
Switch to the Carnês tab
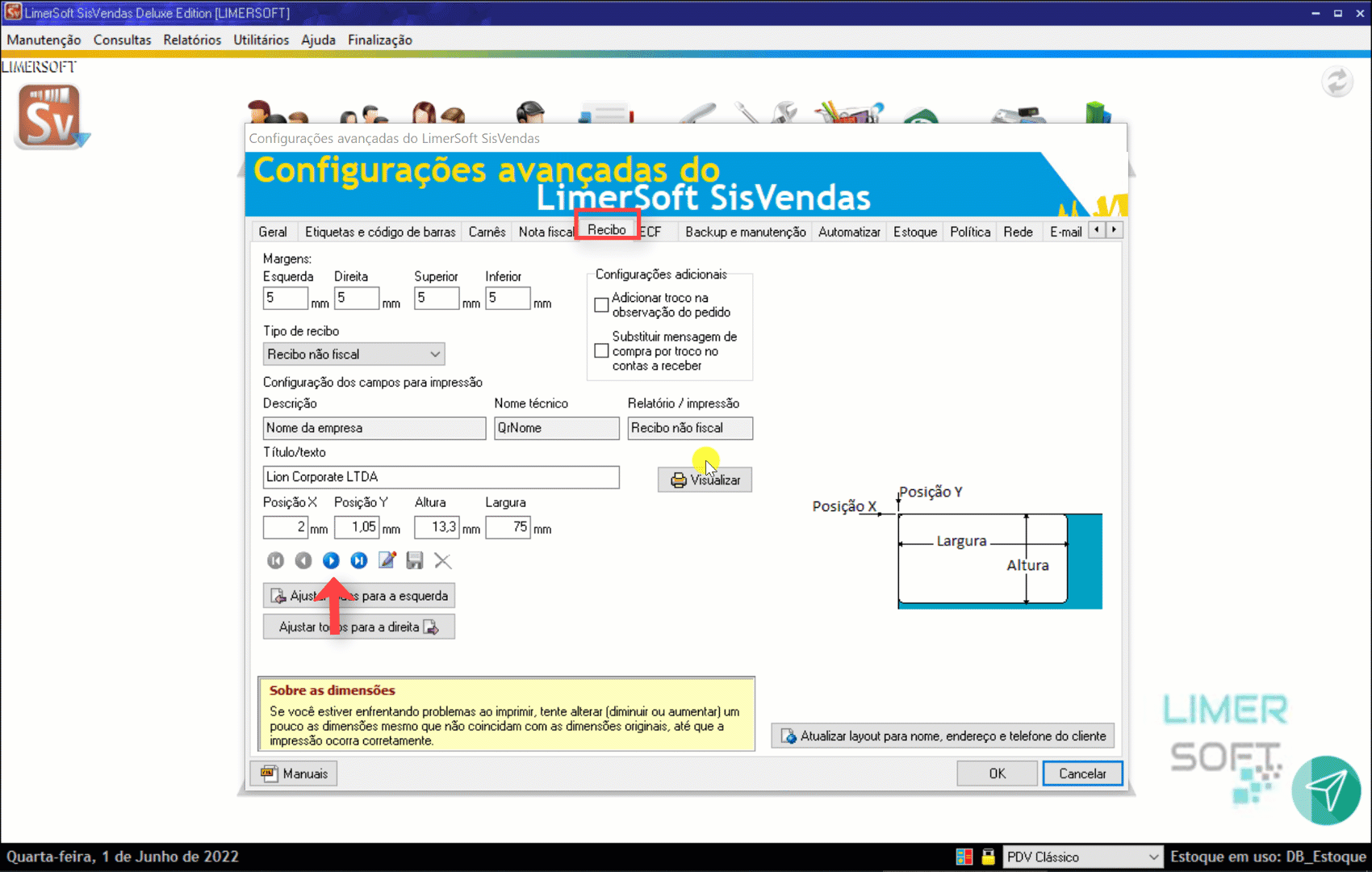pos(487,232)
